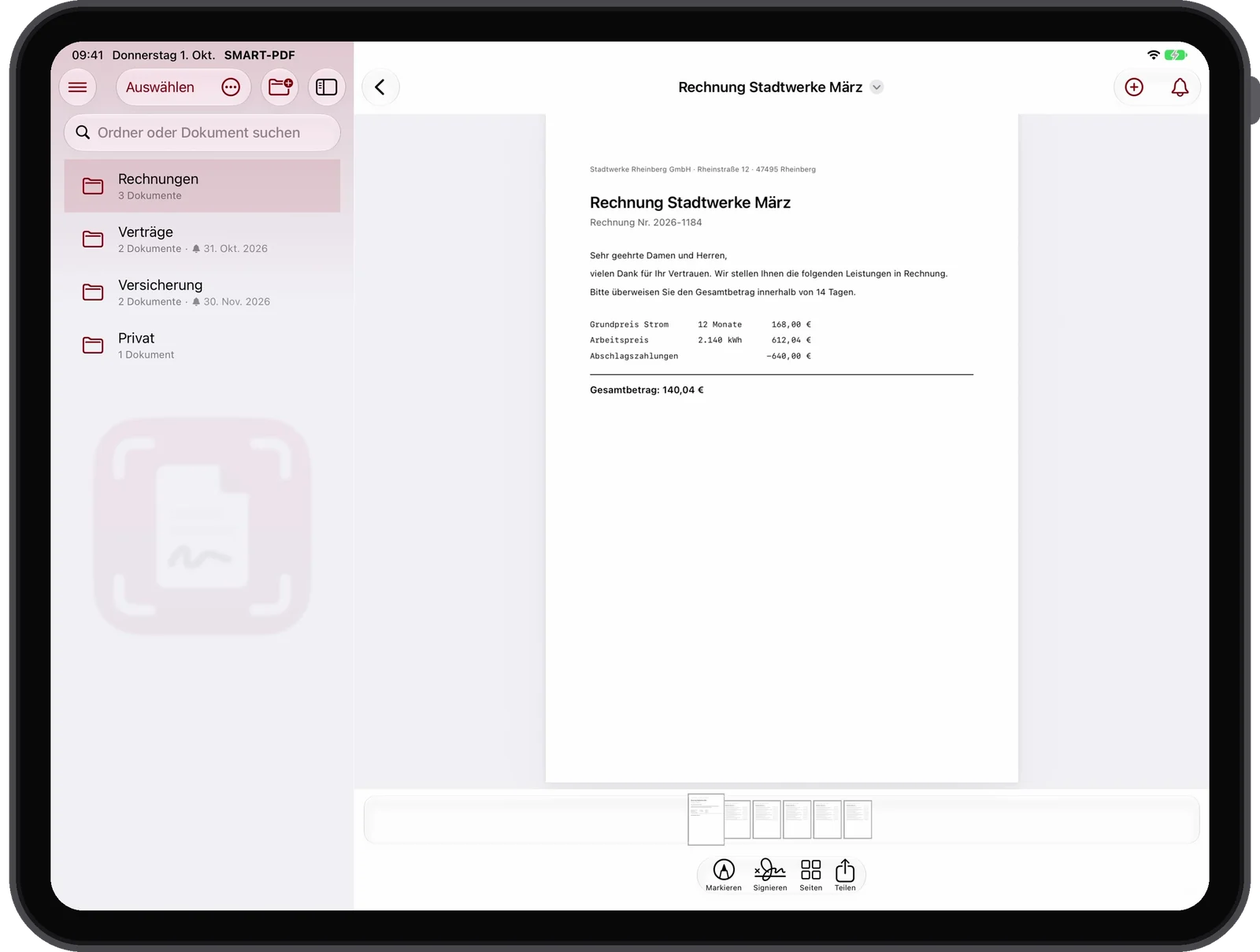This screenshot has height=952, width=1260.
Task: Click the add plus circle icon
Action: pyautogui.click(x=1134, y=87)
